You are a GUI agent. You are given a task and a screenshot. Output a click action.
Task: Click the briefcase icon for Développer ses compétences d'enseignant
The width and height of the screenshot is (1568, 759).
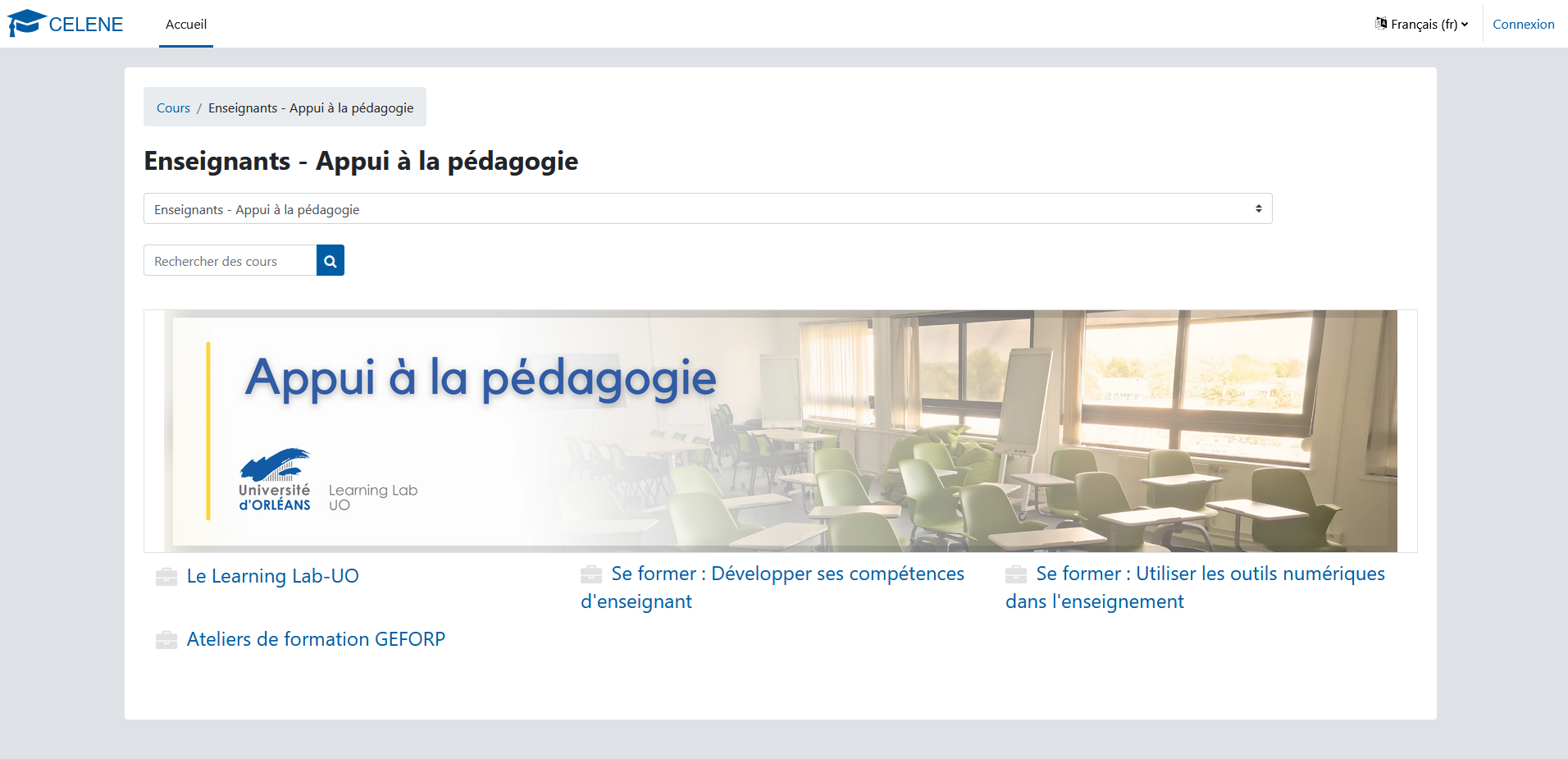pyautogui.click(x=592, y=574)
